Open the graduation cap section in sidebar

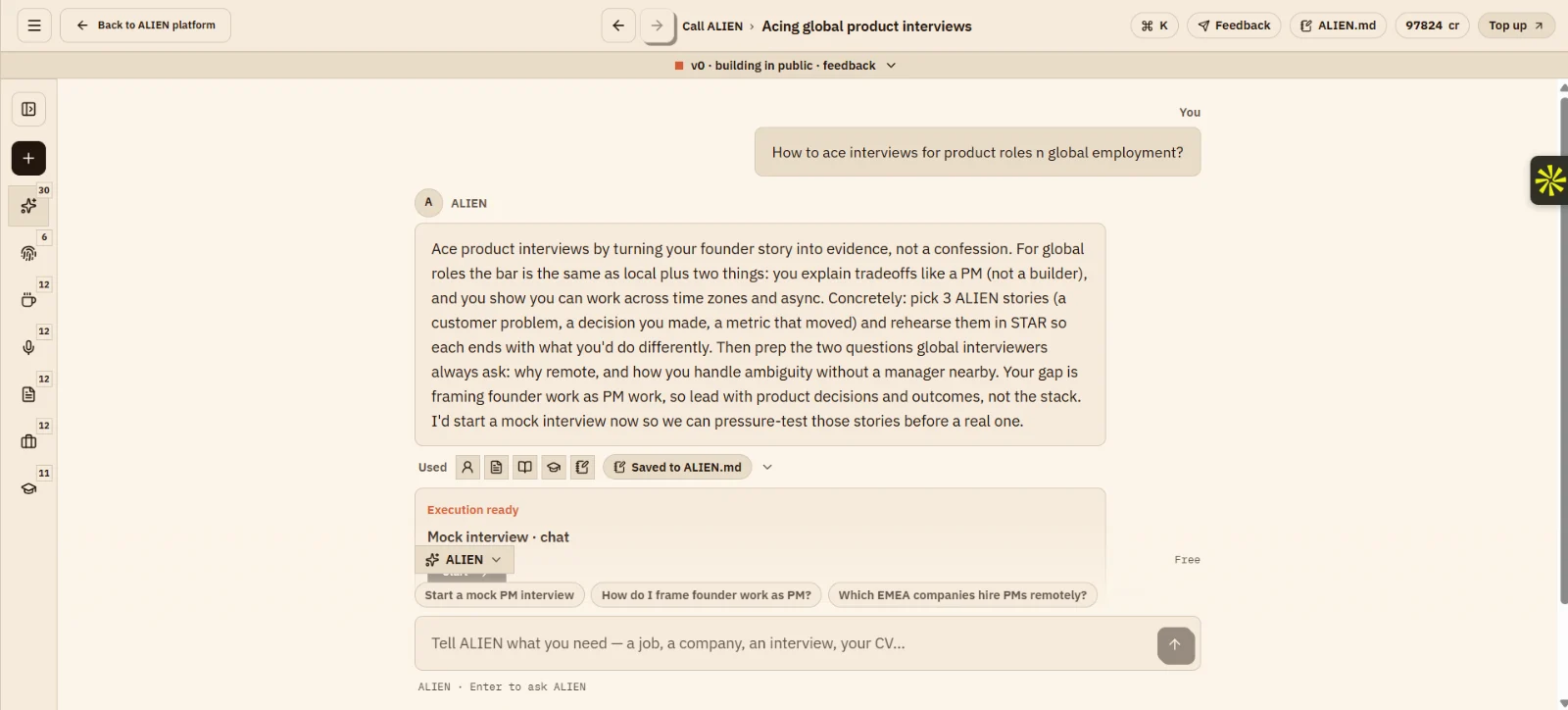click(x=28, y=488)
